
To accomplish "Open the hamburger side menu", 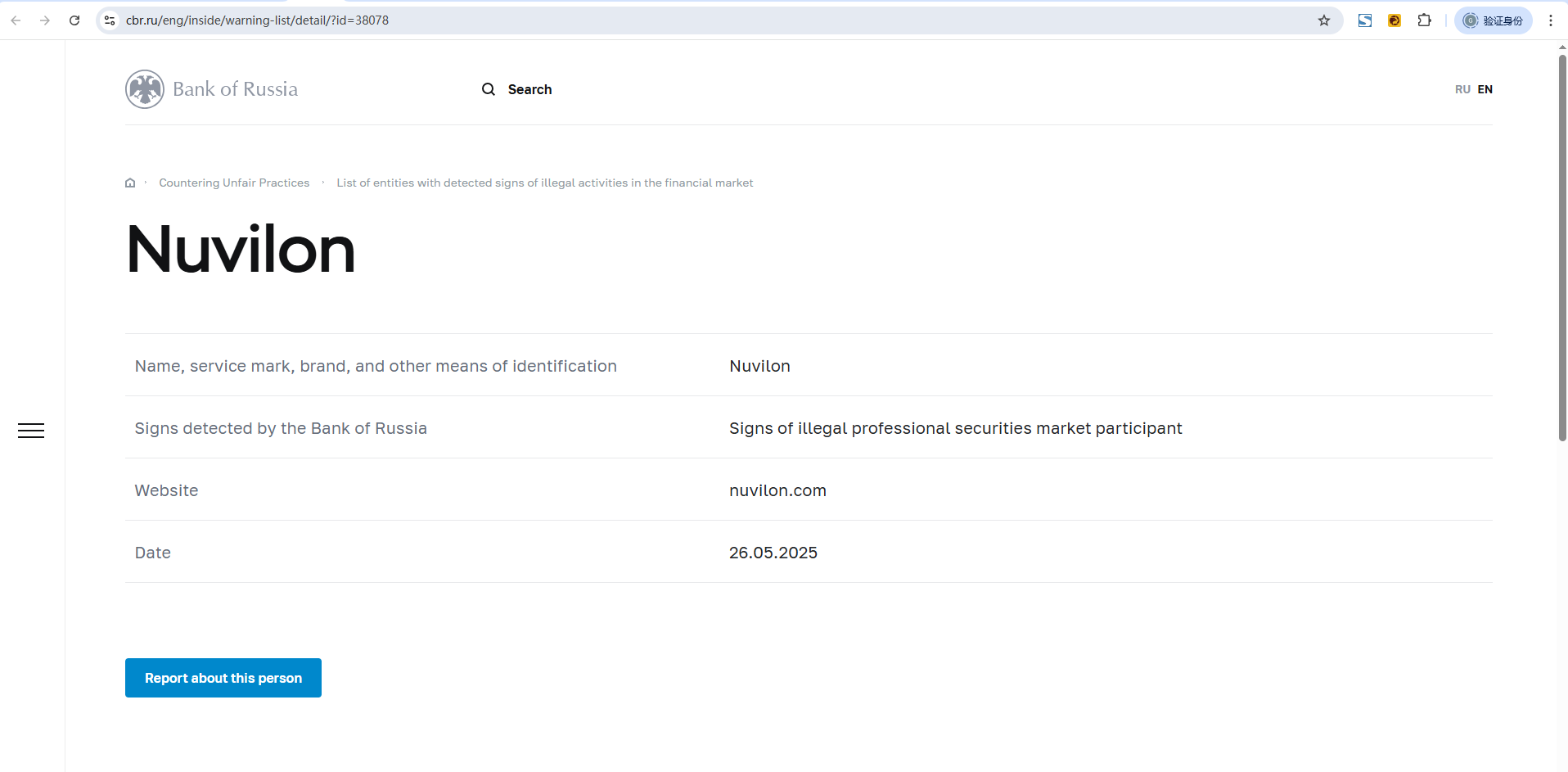I will point(31,431).
